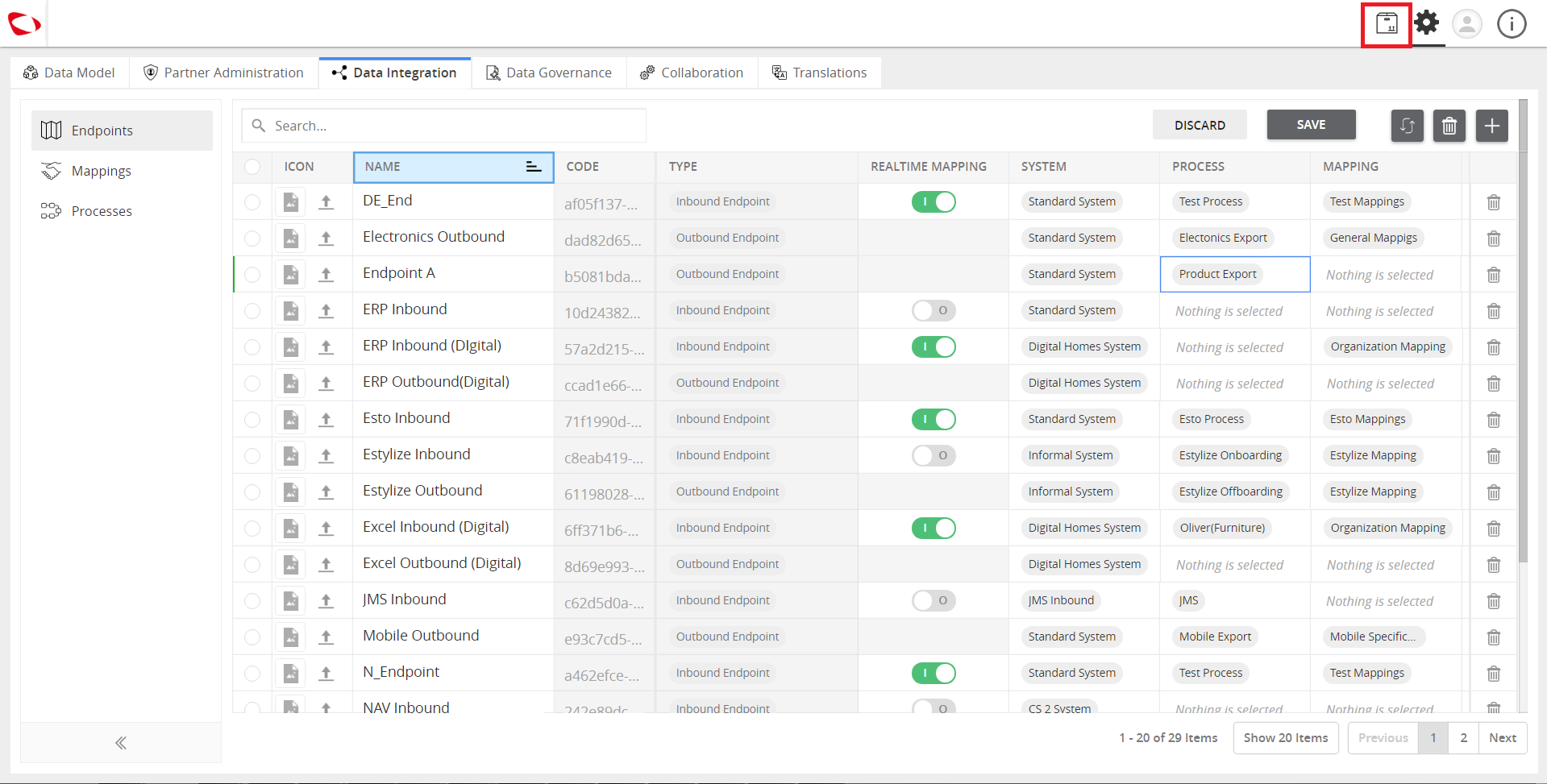Click pagination page 1 button

[1433, 738]
